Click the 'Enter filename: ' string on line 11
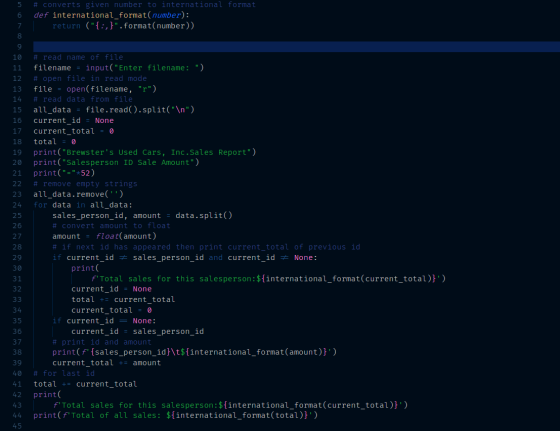The image size is (560, 431). tap(156, 68)
